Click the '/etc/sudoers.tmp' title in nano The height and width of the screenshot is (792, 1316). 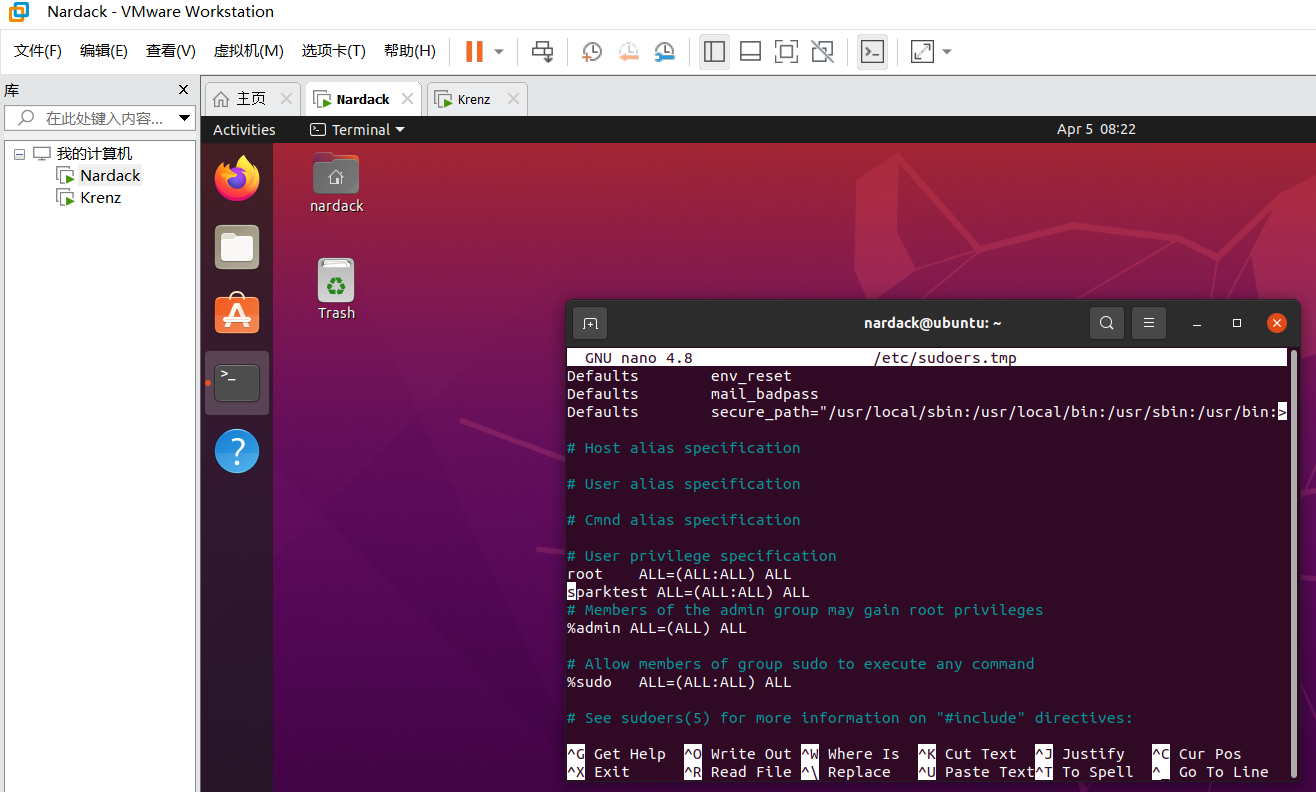pyautogui.click(x=945, y=358)
